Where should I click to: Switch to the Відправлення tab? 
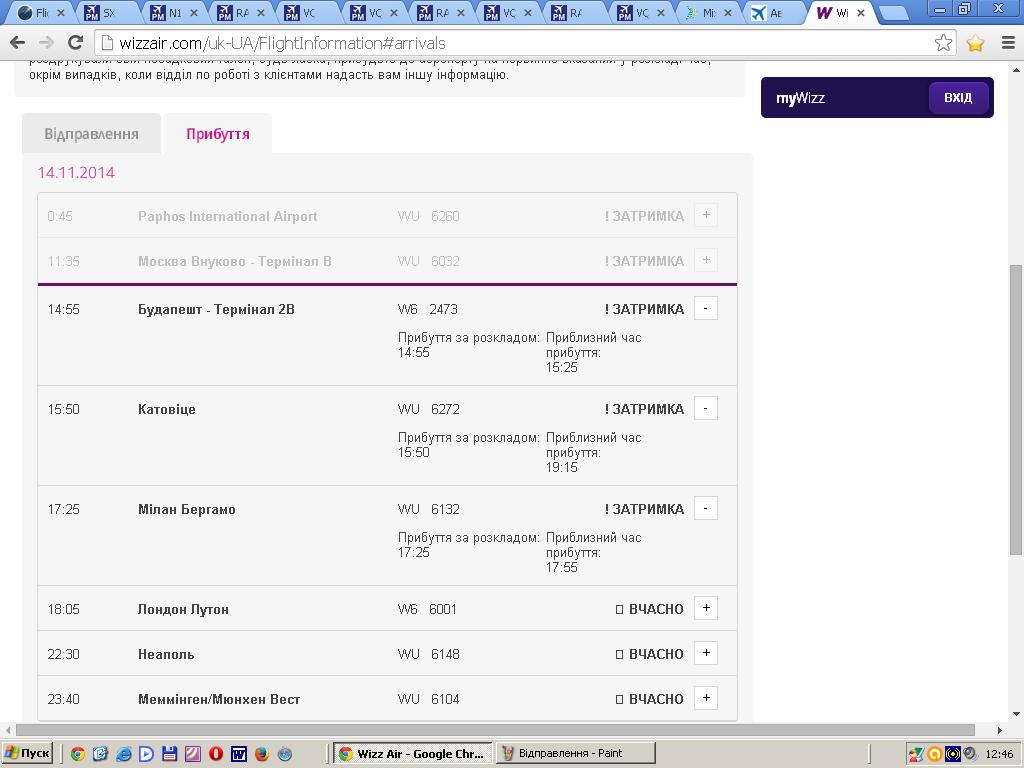[91, 134]
